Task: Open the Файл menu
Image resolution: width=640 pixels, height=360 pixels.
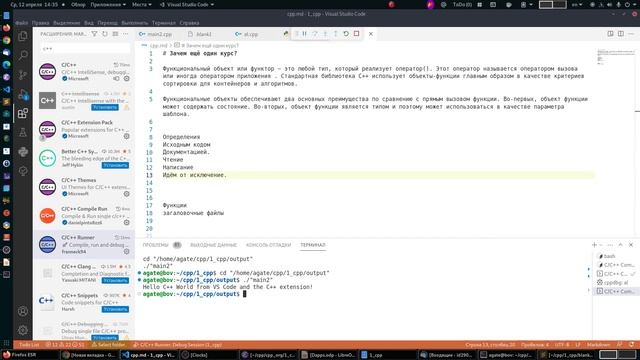Action: coord(22,23)
